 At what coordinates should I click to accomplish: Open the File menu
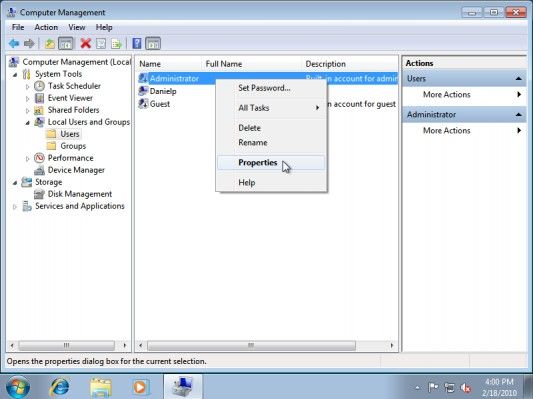(x=18, y=27)
